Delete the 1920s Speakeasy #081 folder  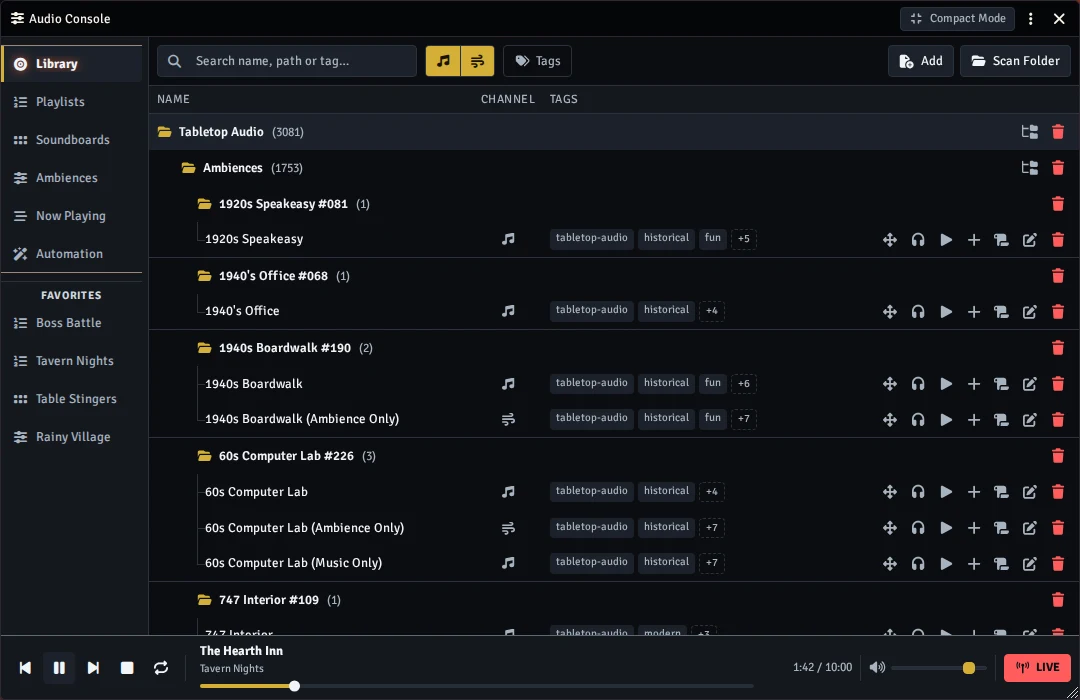[1058, 204]
